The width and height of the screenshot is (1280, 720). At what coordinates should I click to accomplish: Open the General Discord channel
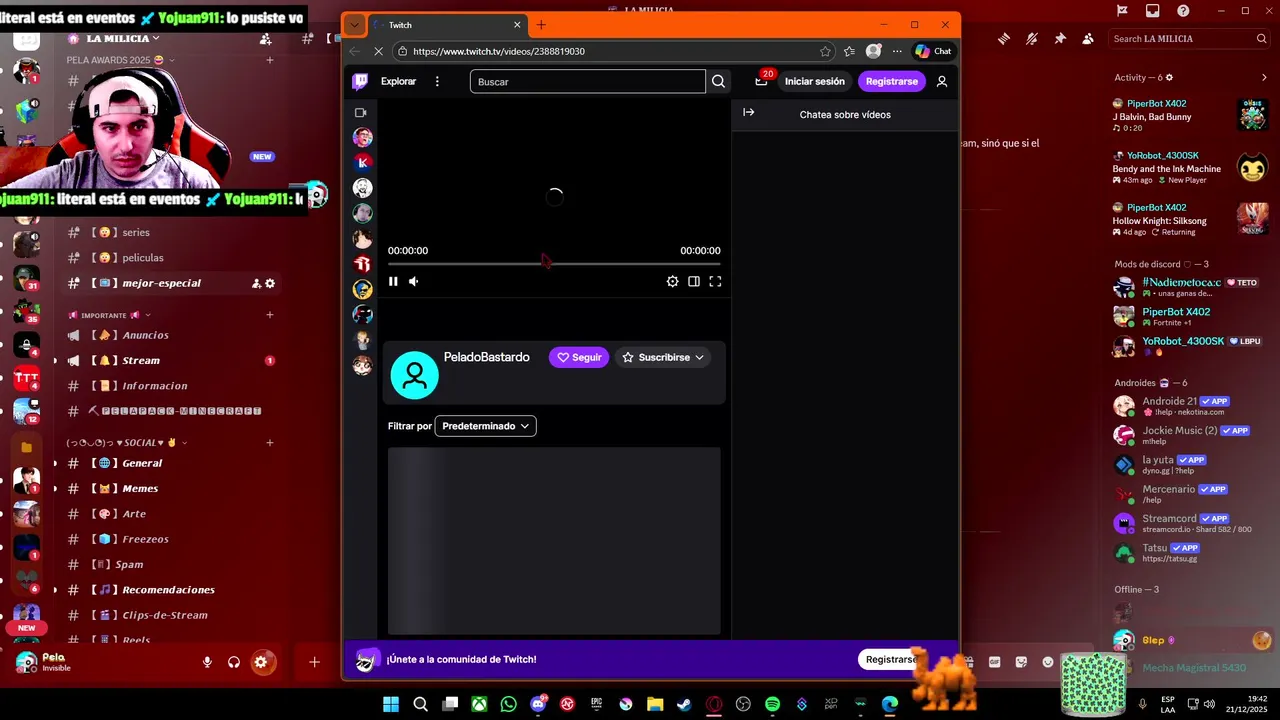click(x=166, y=463)
